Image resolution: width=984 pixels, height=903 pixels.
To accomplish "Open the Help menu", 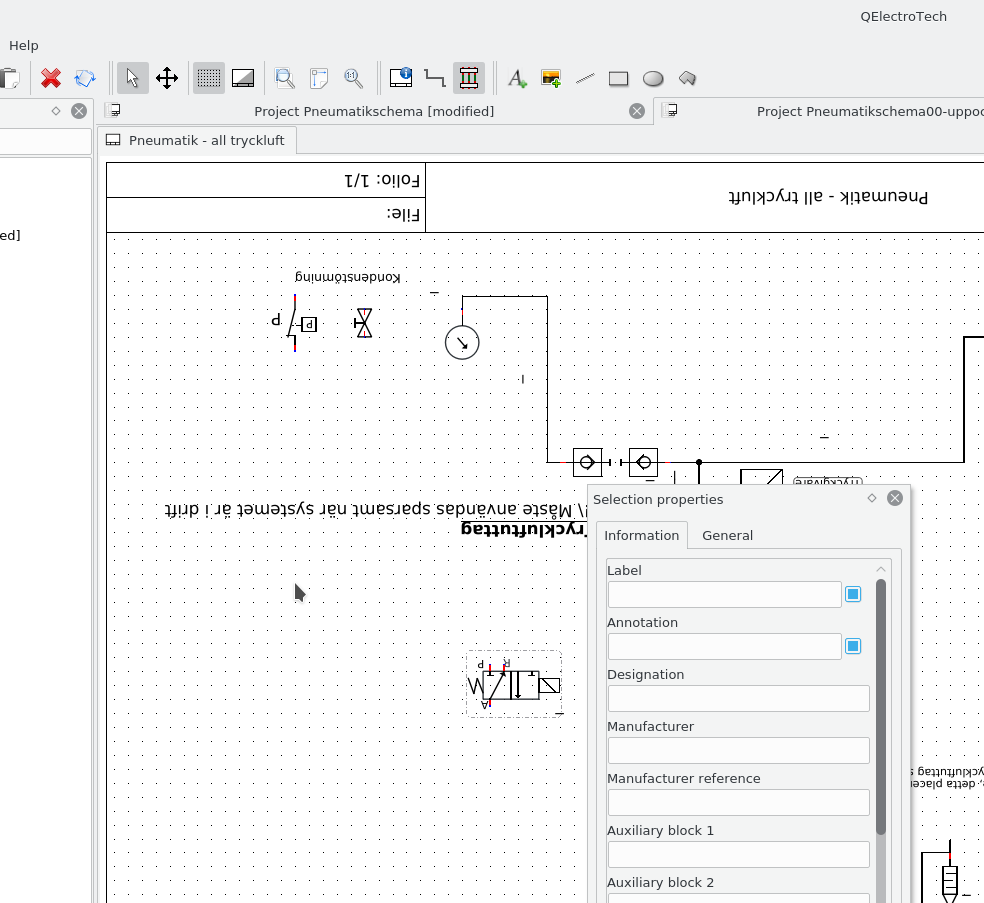I will click(x=24, y=45).
